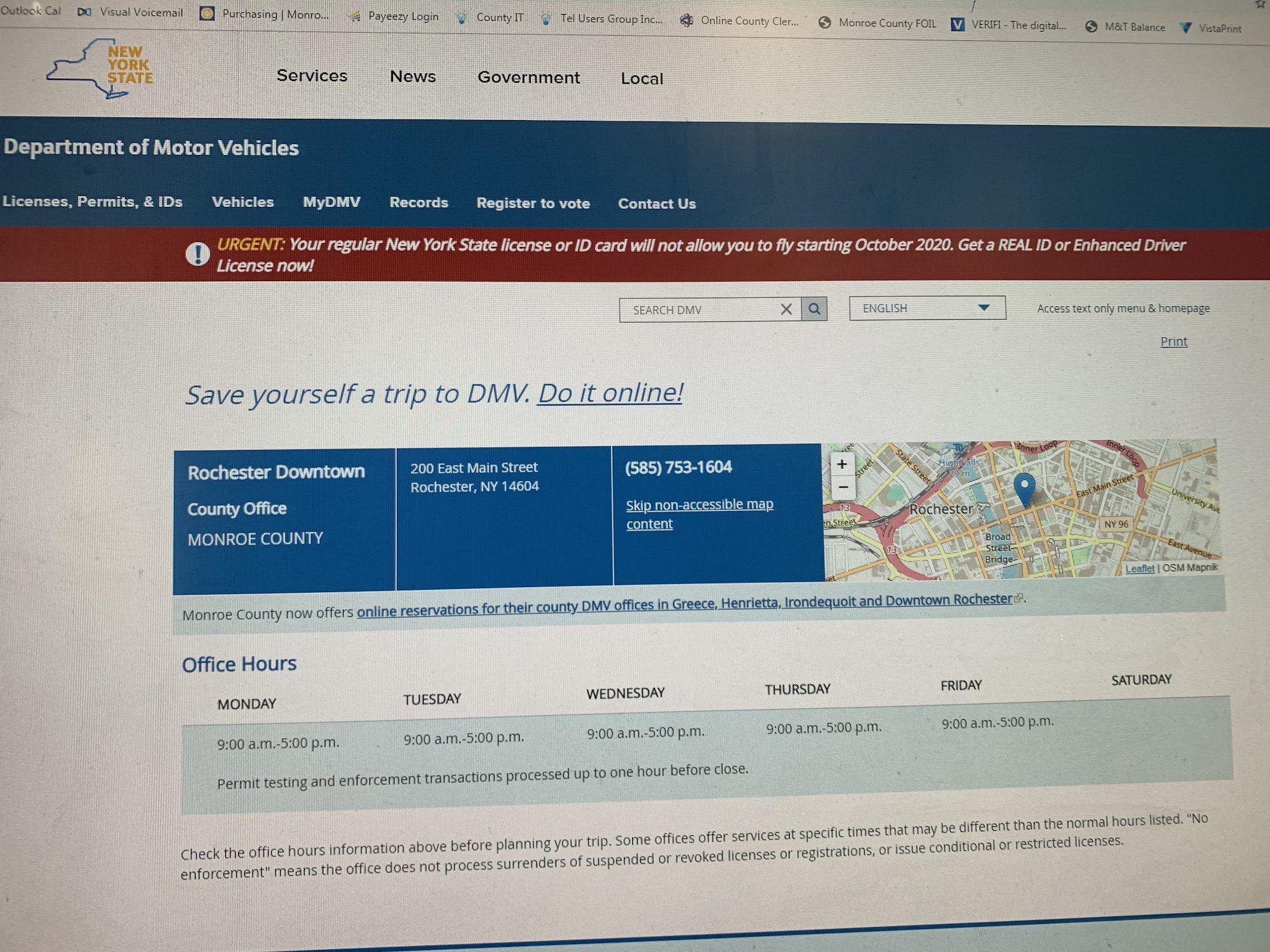Click the Print link
The height and width of the screenshot is (952, 1270).
click(x=1173, y=341)
